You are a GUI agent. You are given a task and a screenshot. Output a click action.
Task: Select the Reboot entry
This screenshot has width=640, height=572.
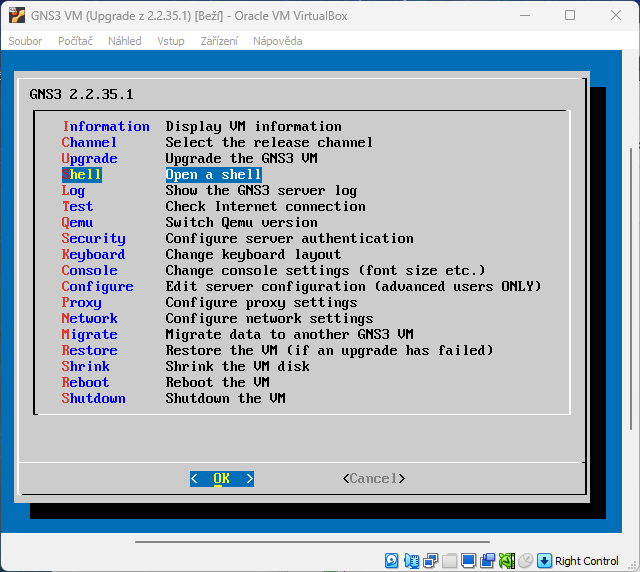pos(85,383)
